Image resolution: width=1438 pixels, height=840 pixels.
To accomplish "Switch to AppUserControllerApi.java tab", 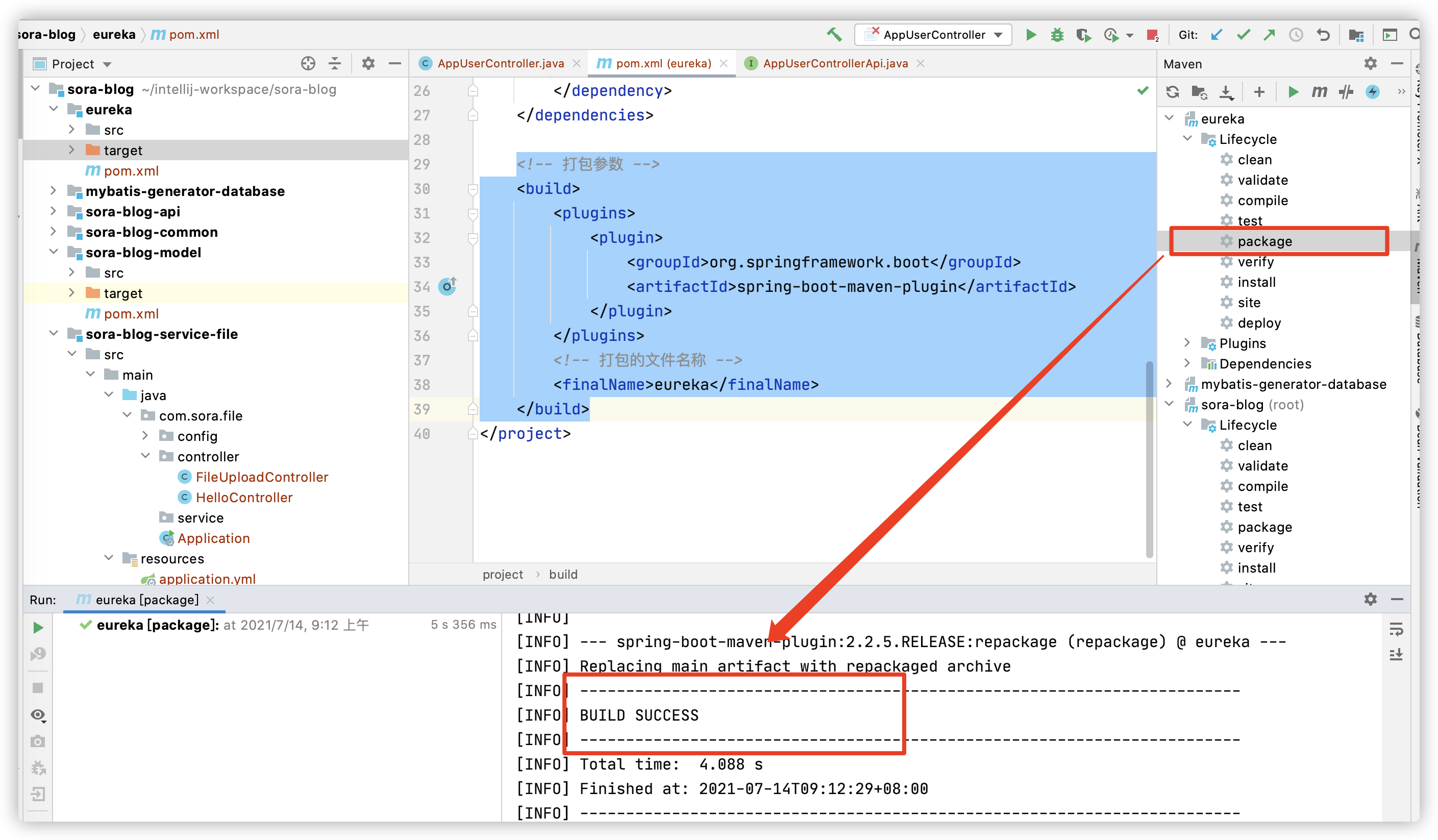I will click(x=835, y=63).
